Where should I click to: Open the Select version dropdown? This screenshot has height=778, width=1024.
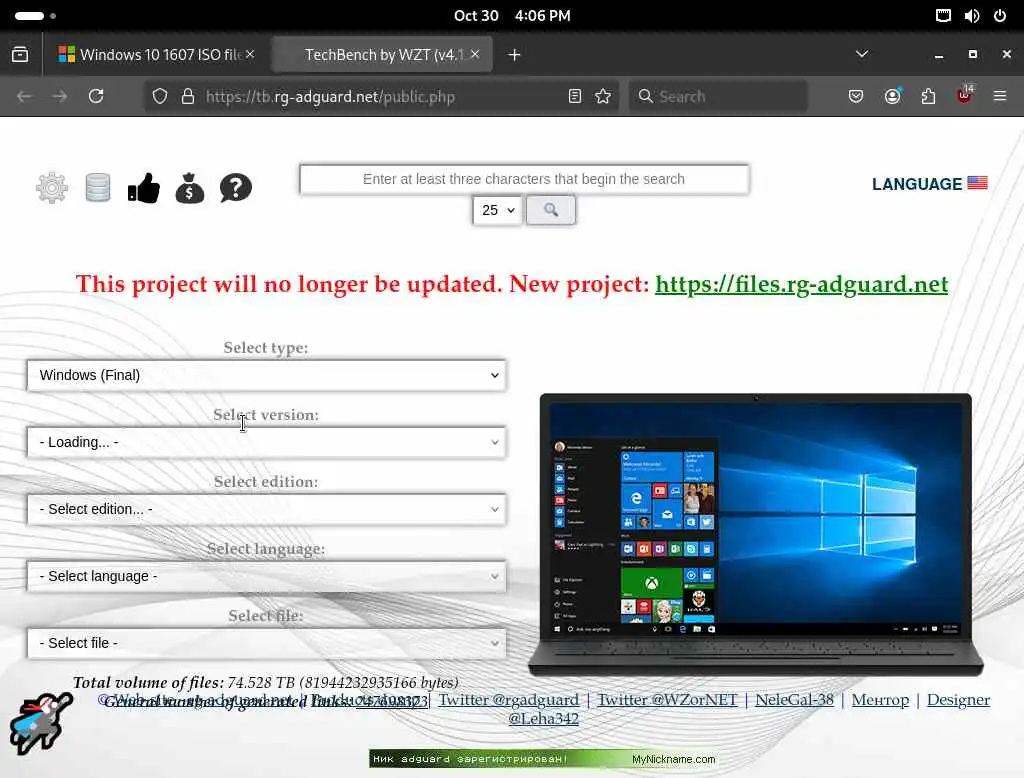pyautogui.click(x=266, y=442)
